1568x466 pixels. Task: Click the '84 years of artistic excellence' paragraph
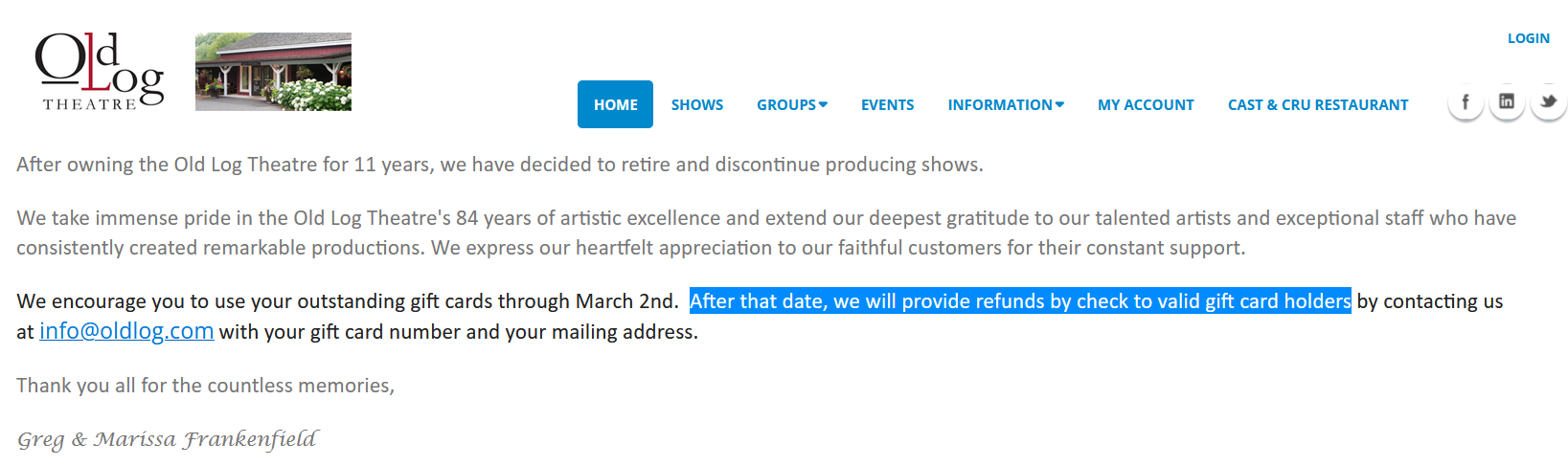tap(765, 218)
